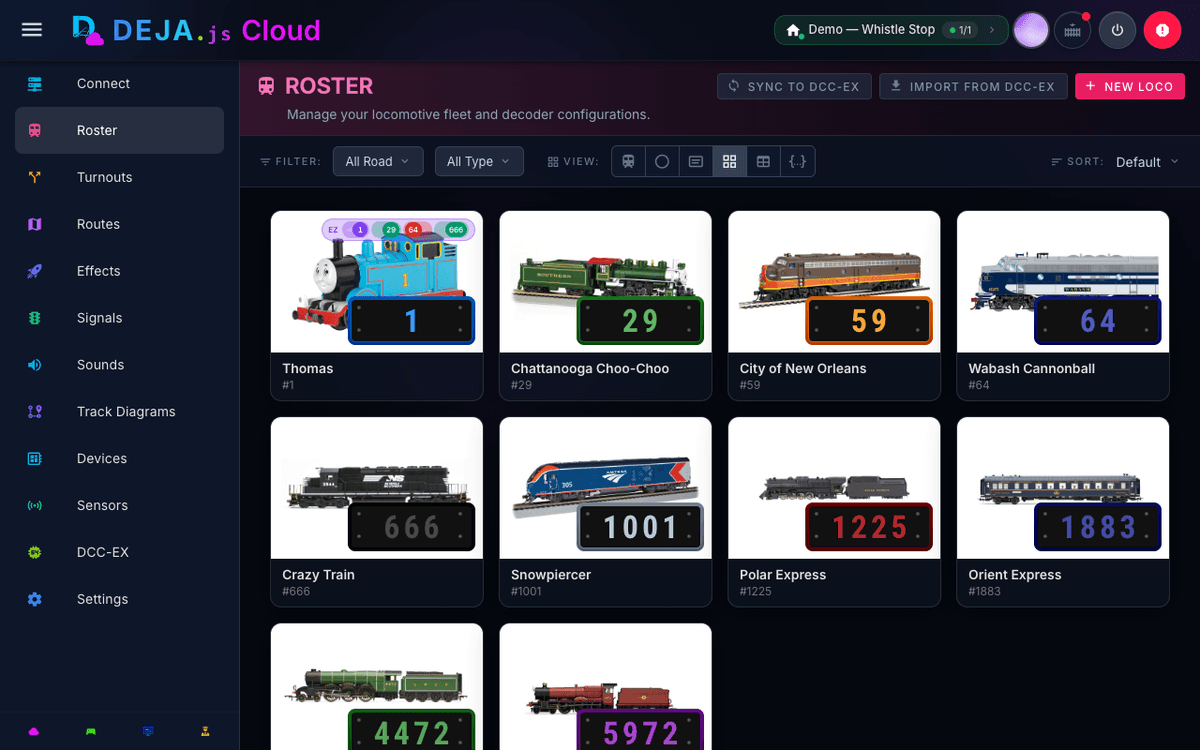
Task: Open the Thomas locomotive card
Action: [377, 306]
